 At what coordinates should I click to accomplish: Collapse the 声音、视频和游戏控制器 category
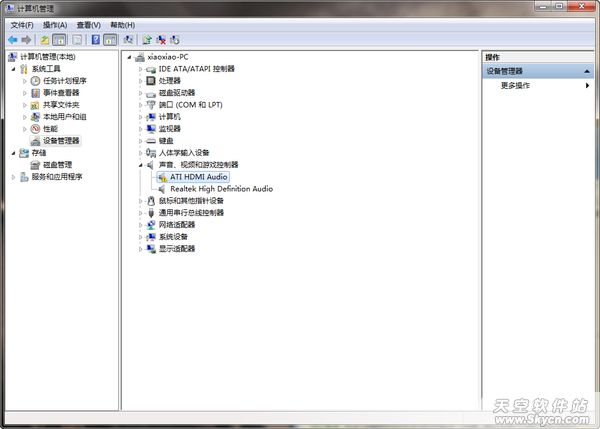(139, 164)
